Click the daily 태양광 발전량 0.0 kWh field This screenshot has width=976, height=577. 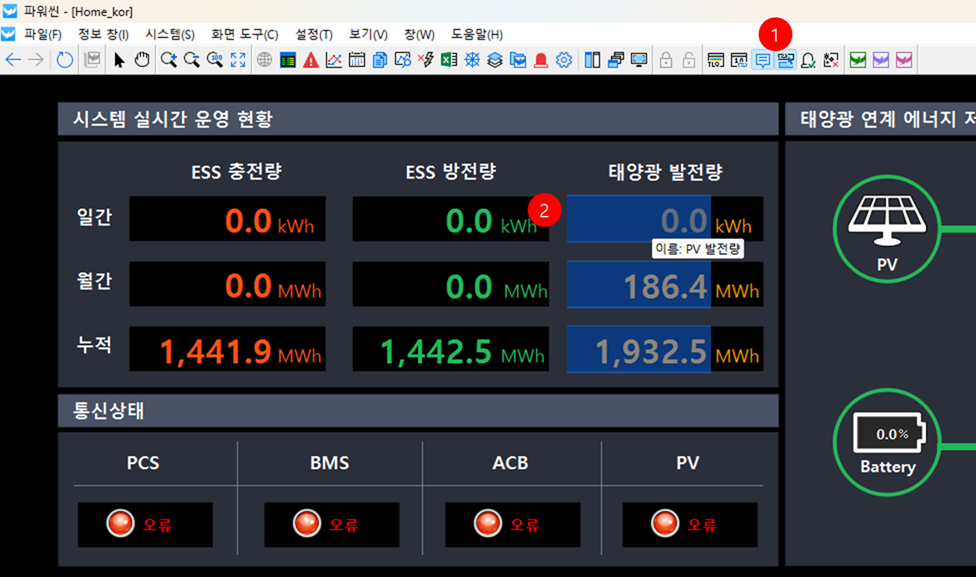(x=664, y=219)
